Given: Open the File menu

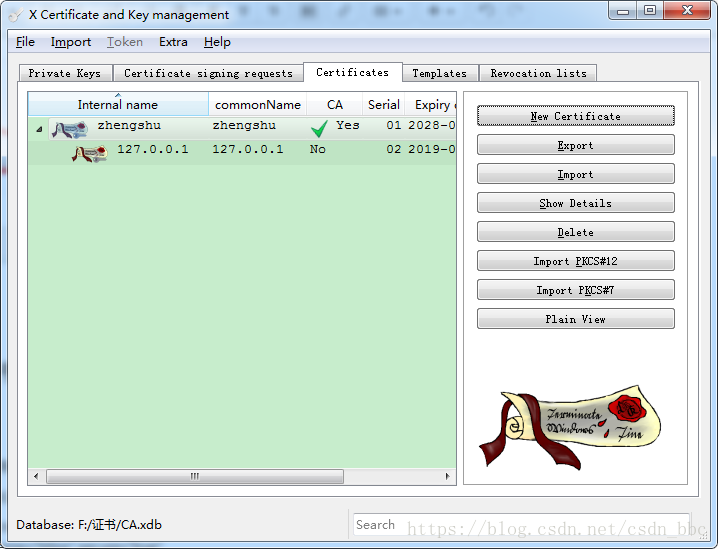Looking at the screenshot, I should pos(25,42).
